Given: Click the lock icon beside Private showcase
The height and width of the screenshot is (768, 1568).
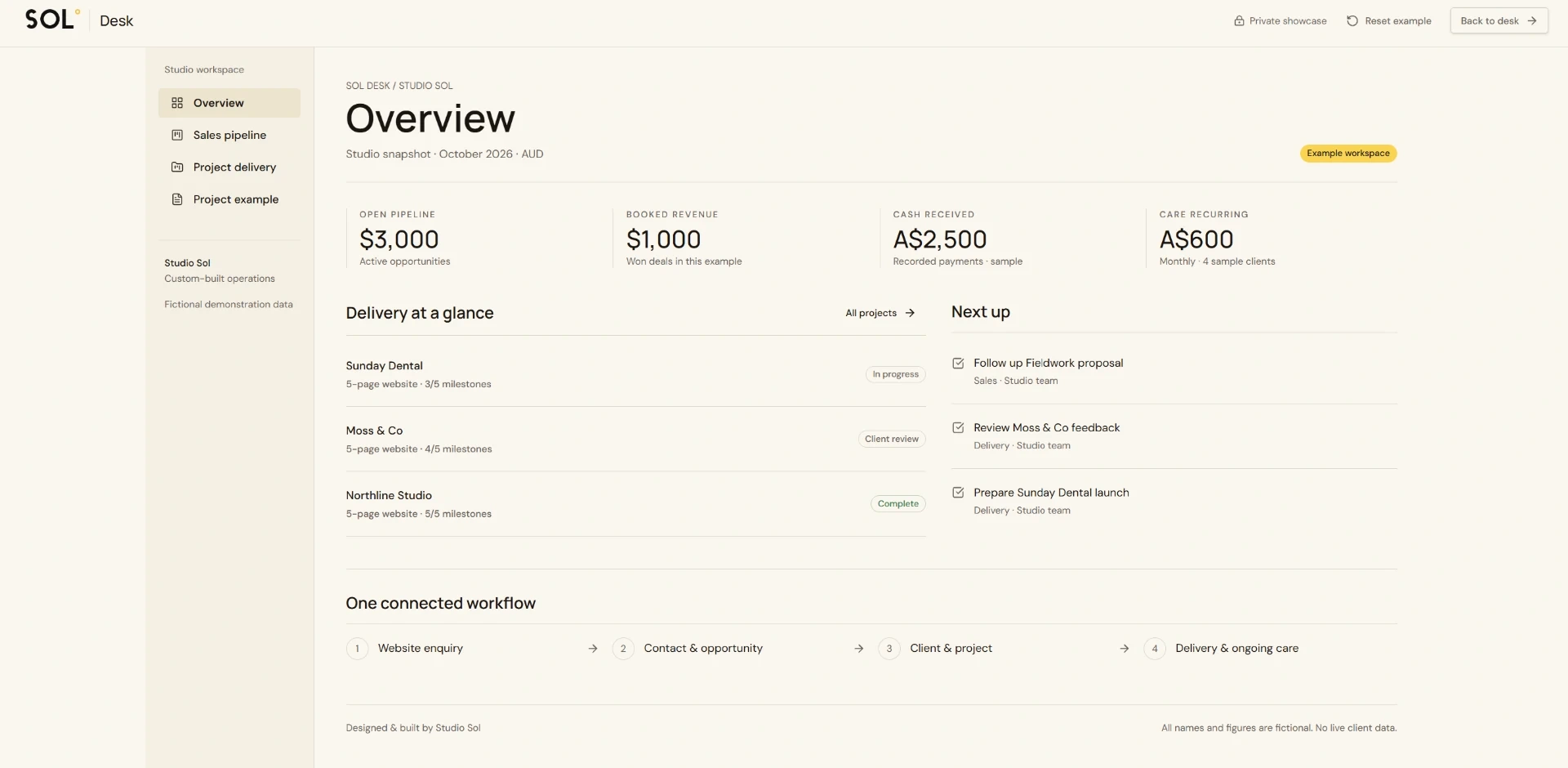Looking at the screenshot, I should point(1239,21).
